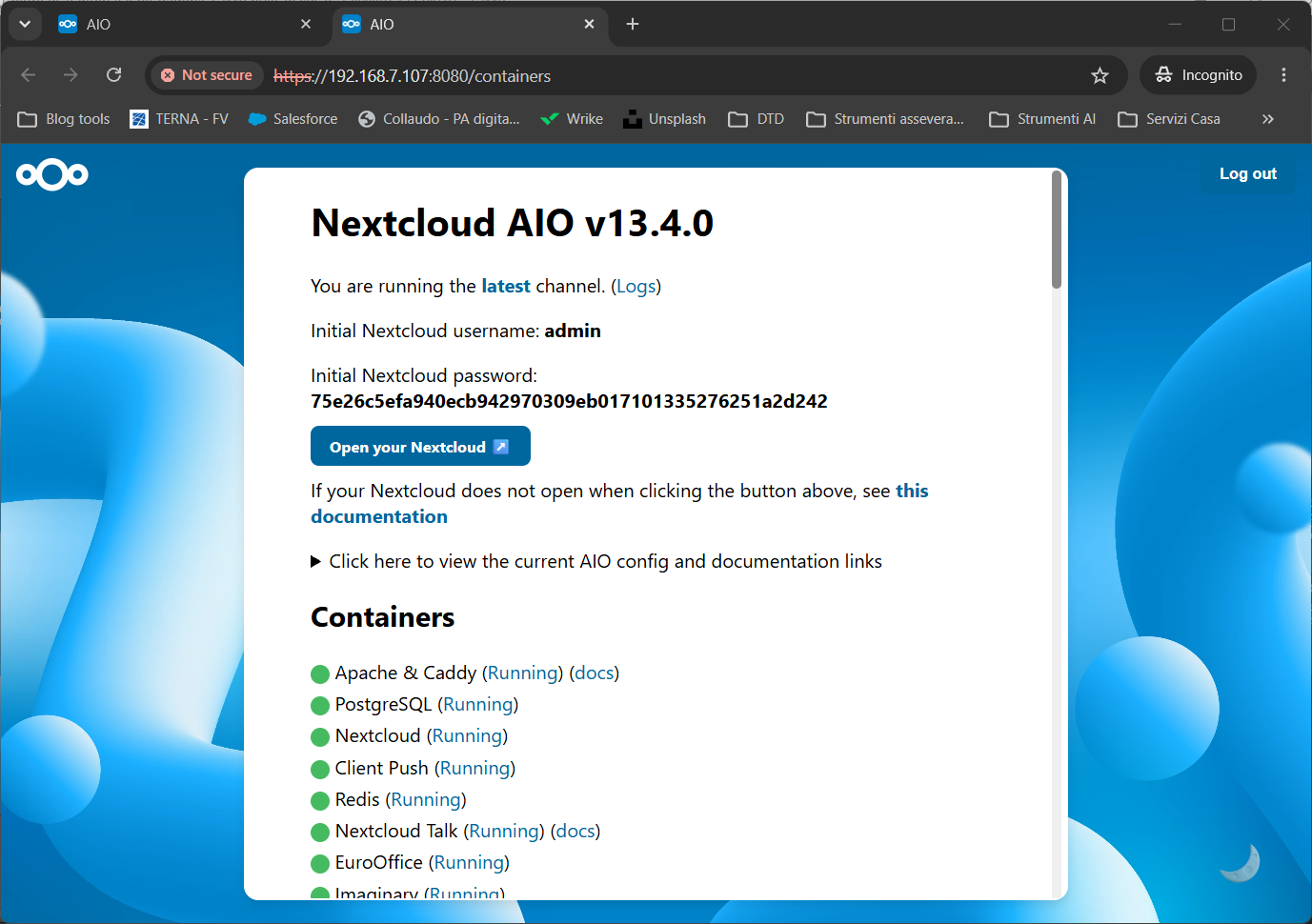Switch to the first AIO tab
The image size is (1312, 924).
[x=186, y=24]
